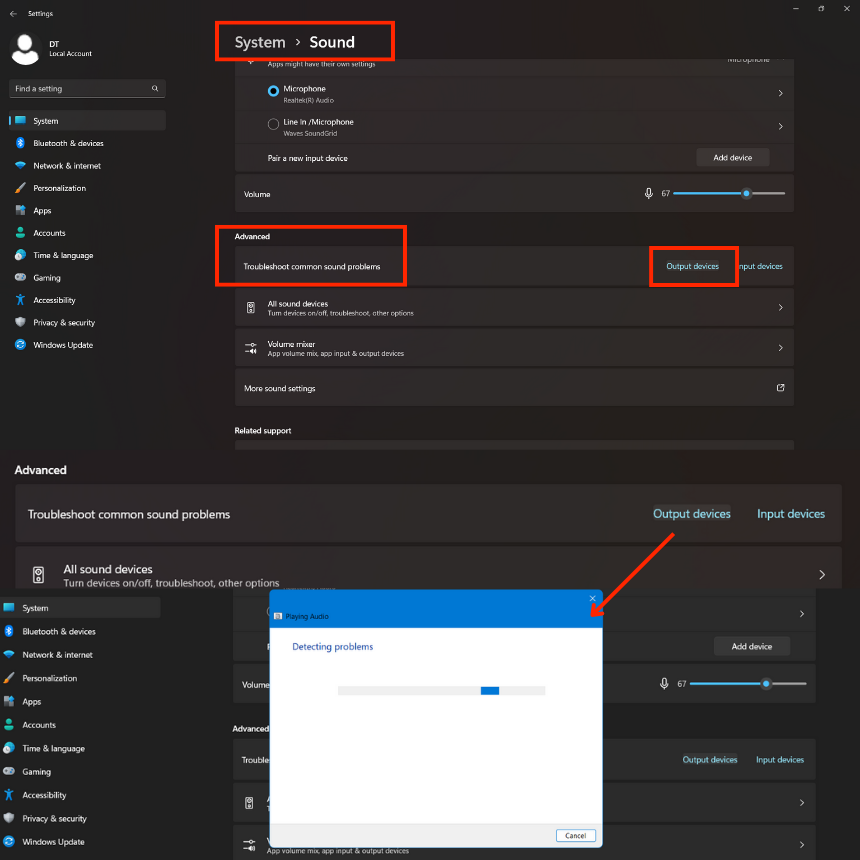Click the external link icon on More sound settings
Image resolution: width=860 pixels, height=860 pixels.
[780, 388]
